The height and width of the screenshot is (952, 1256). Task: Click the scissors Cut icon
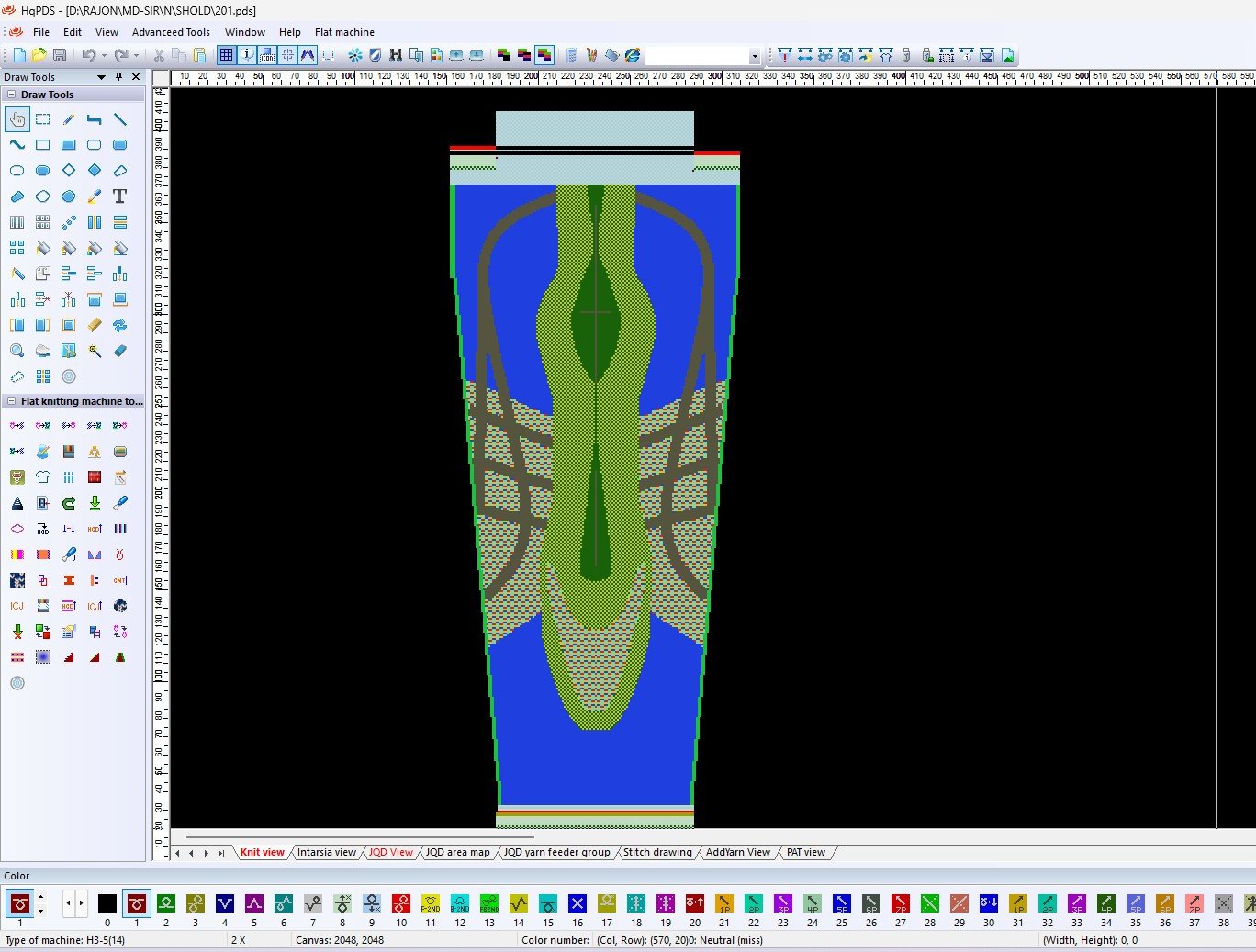(x=159, y=55)
